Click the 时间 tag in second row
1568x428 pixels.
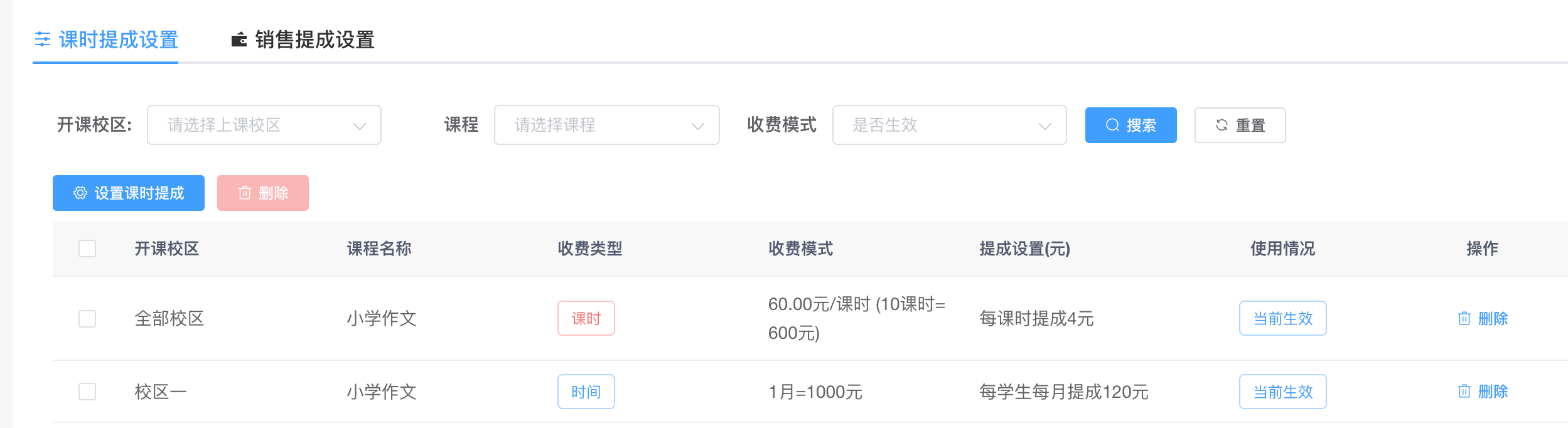click(x=586, y=392)
